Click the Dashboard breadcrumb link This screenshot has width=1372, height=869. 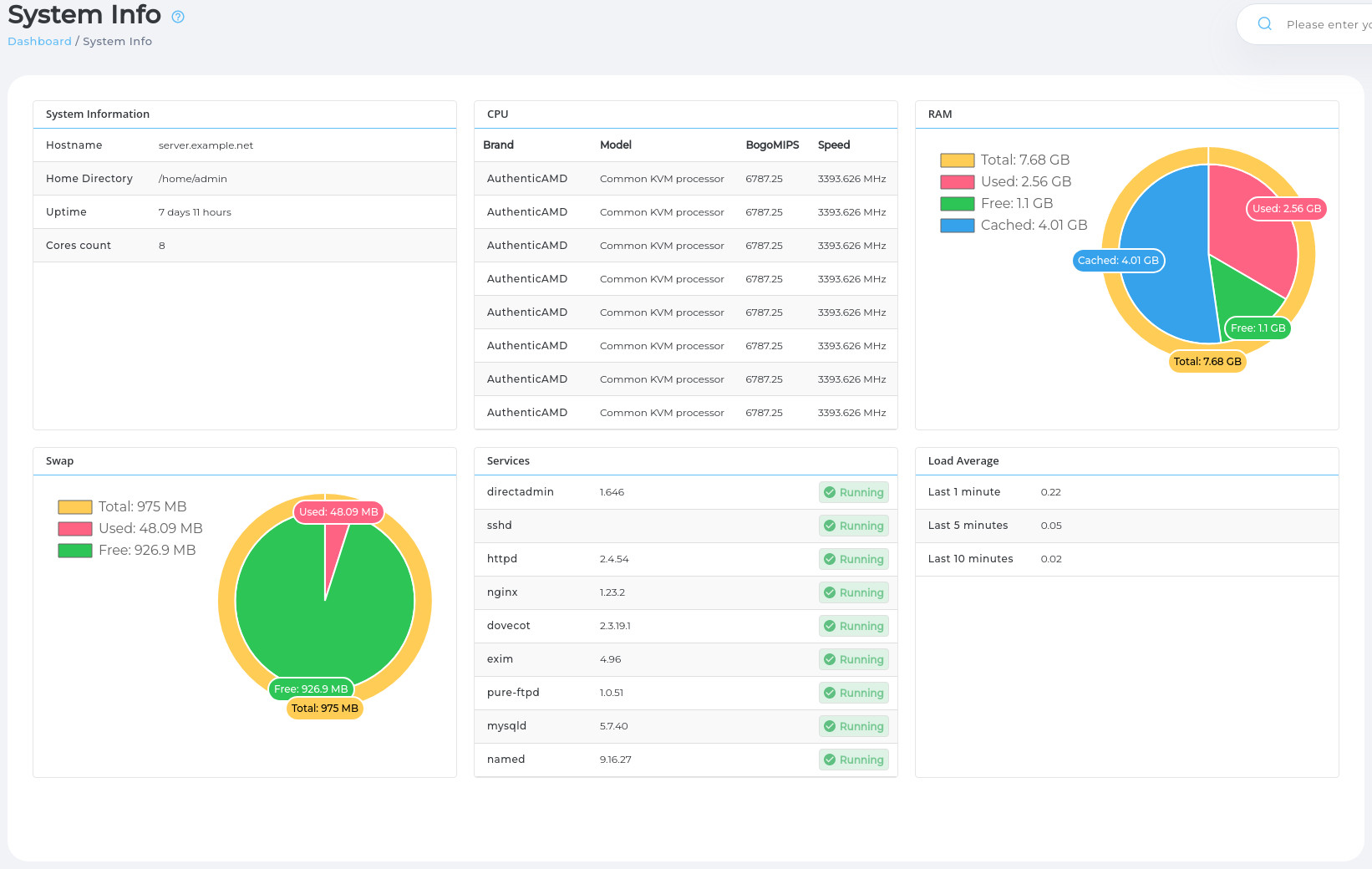point(39,41)
